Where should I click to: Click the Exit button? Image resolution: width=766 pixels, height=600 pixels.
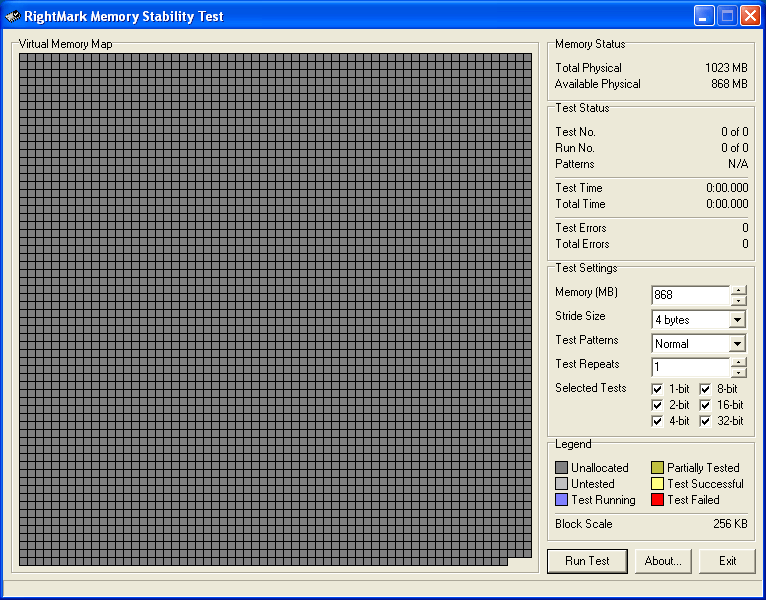(727, 561)
